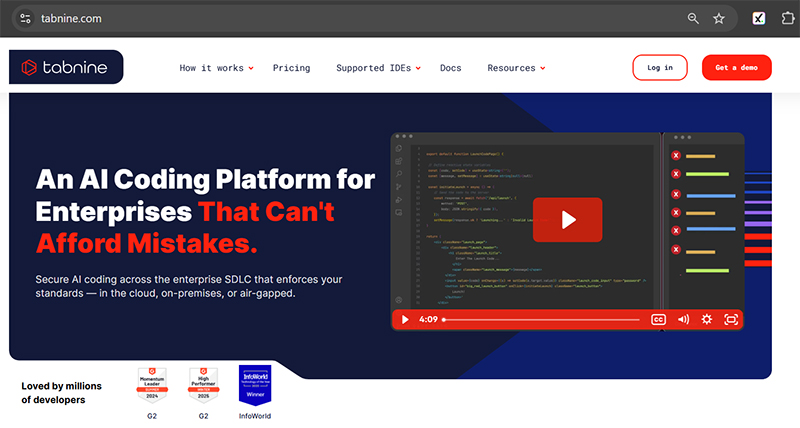Click the Tabnine logo in the header
The width and height of the screenshot is (800, 428).
66,68
